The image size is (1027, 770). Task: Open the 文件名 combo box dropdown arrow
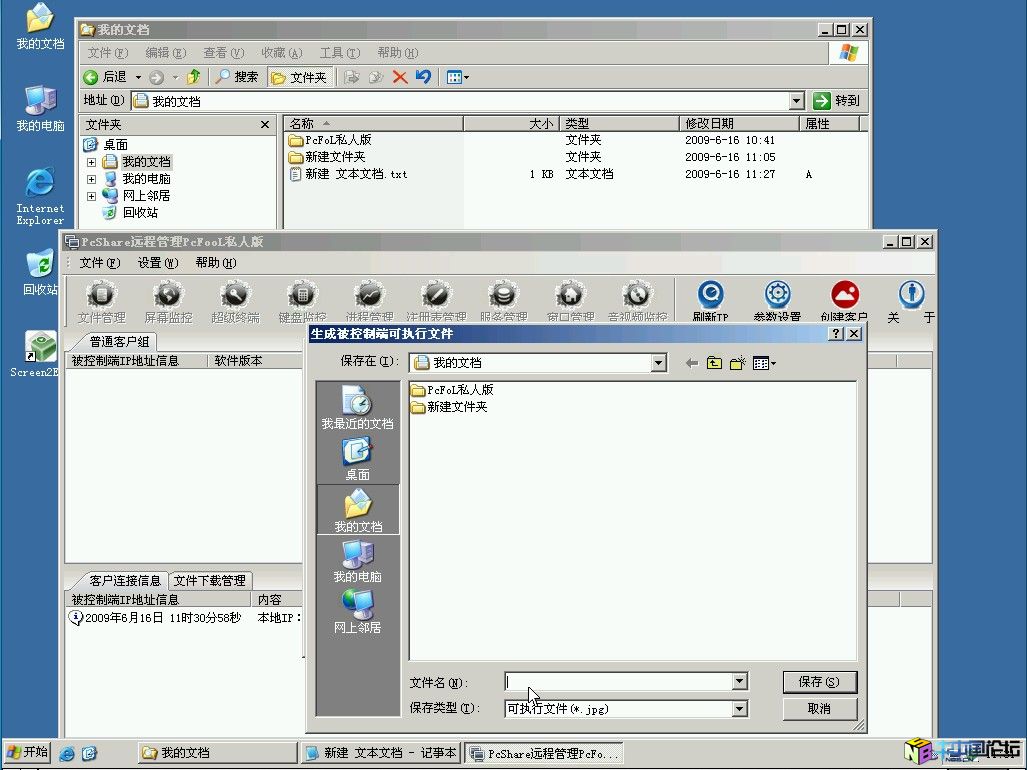[739, 682]
